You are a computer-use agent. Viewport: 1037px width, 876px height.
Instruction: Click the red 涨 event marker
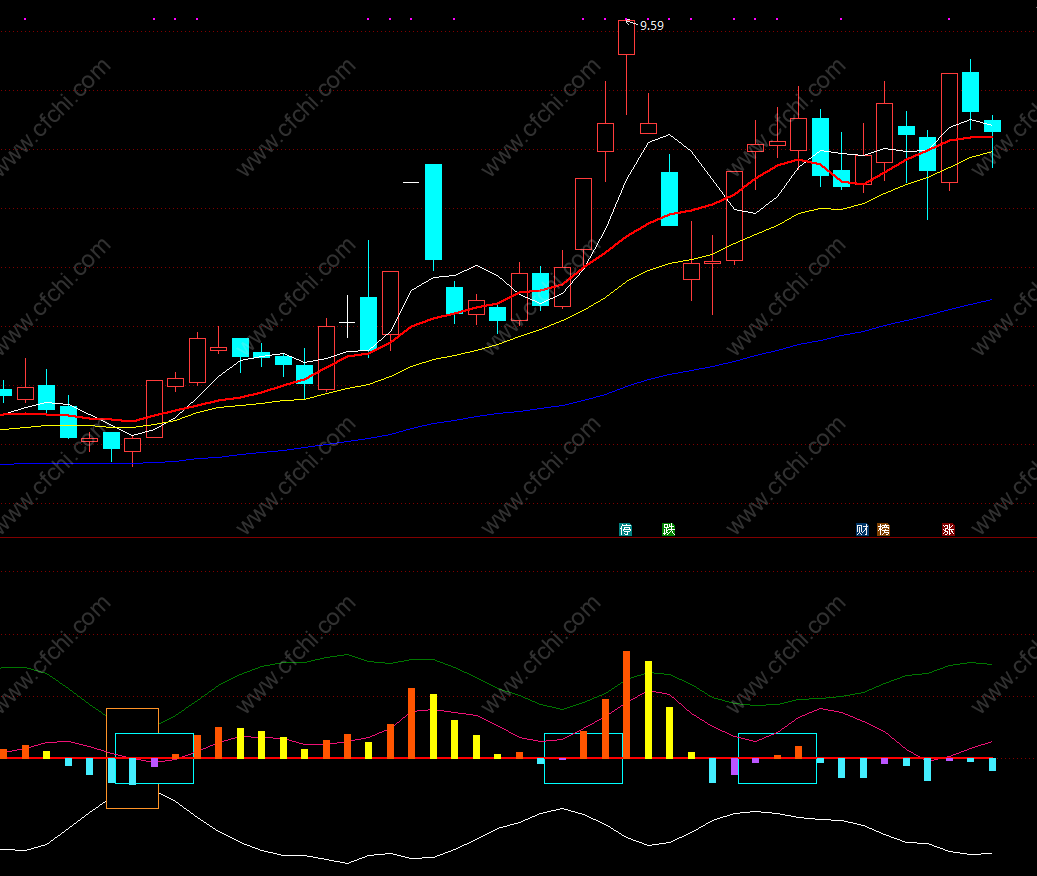pyautogui.click(x=948, y=530)
